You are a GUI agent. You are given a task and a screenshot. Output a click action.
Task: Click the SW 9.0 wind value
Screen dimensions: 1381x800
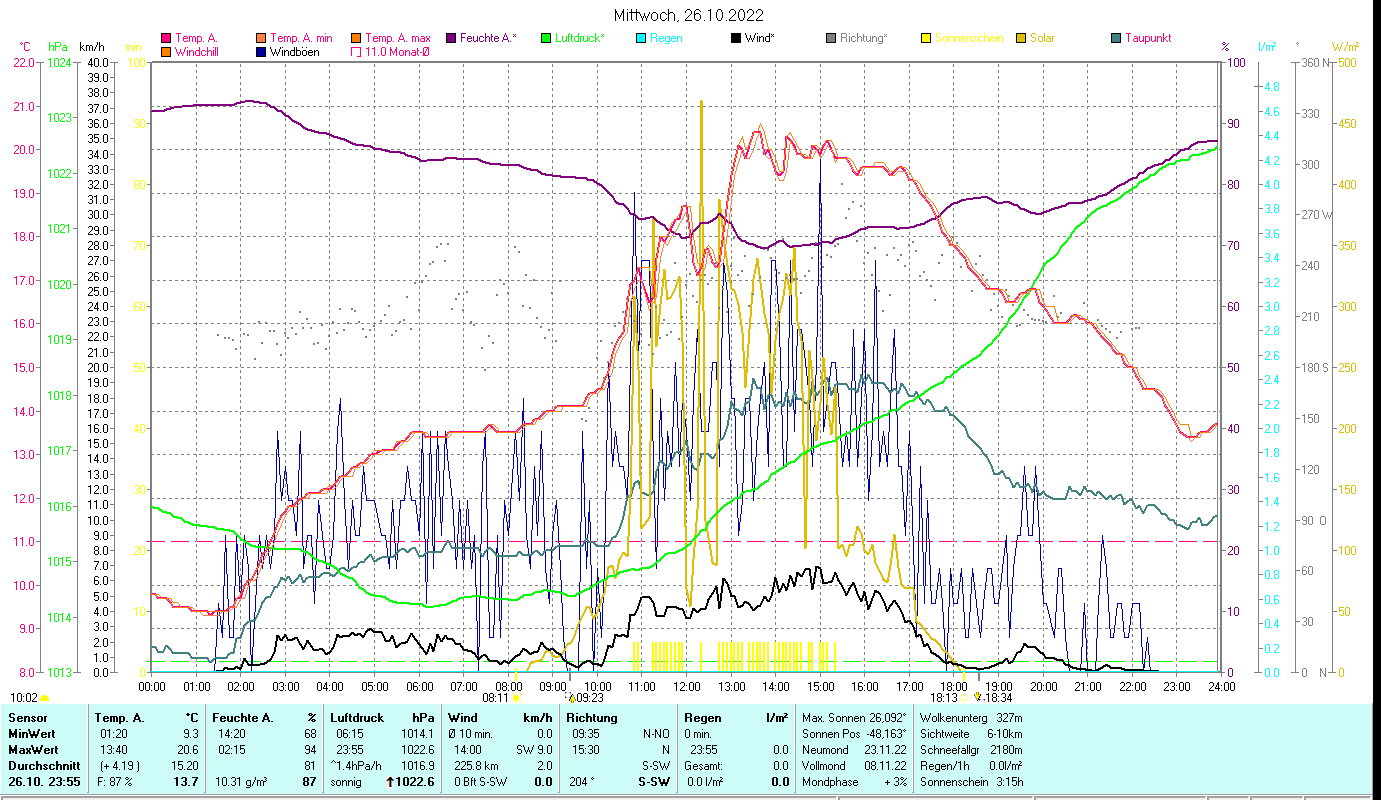tap(533, 750)
